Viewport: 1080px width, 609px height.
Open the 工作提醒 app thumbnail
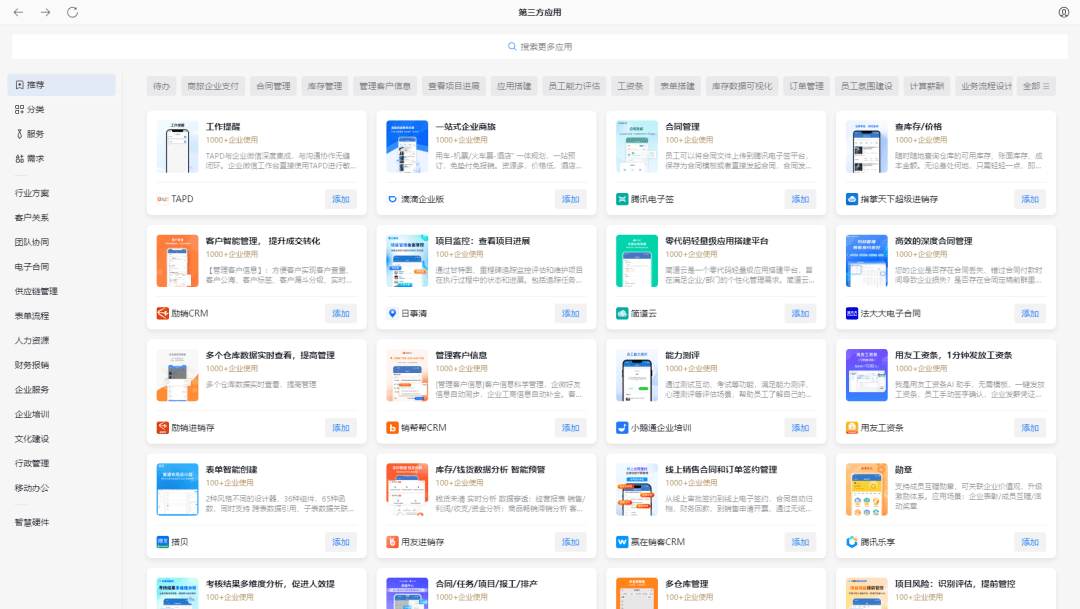click(177, 147)
